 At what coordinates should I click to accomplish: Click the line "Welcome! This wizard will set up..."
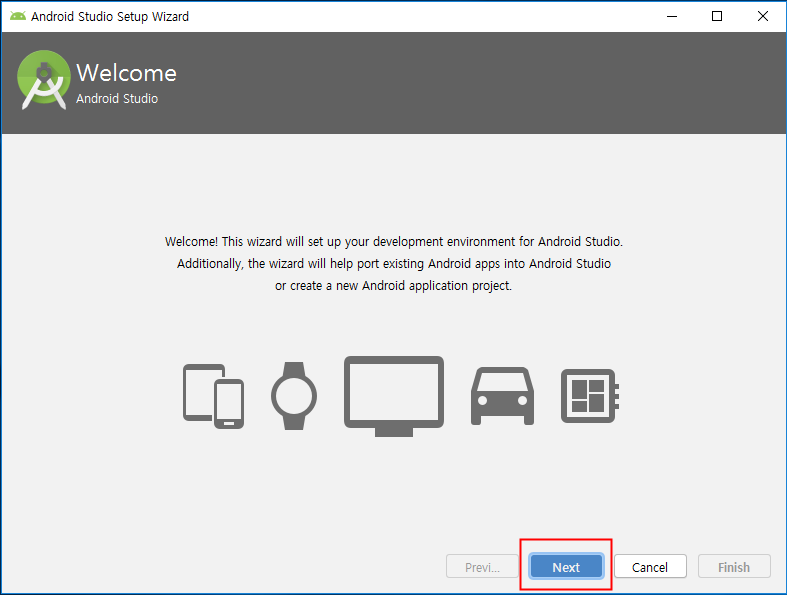point(394,242)
